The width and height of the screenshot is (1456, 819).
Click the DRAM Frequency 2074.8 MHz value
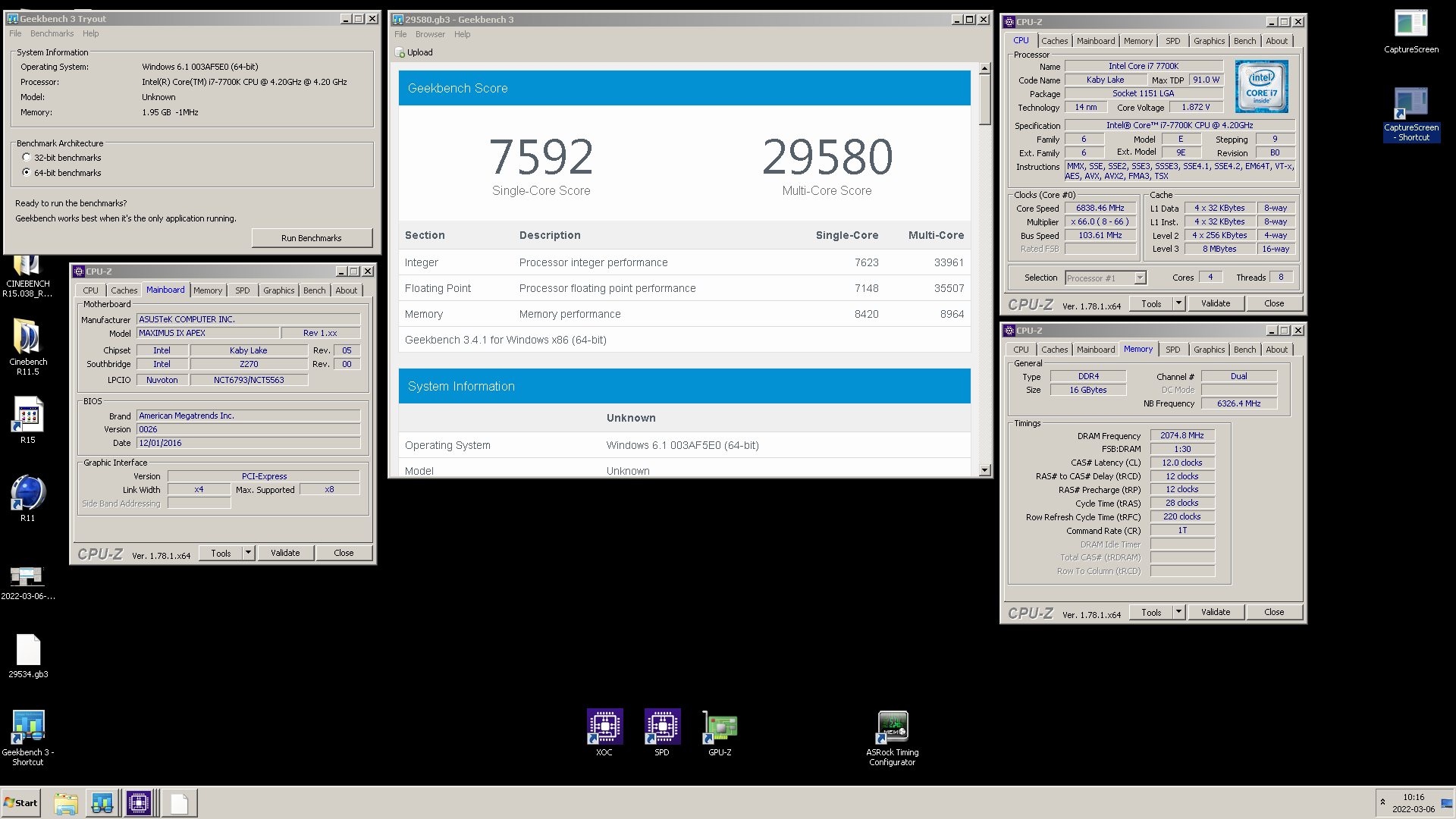click(1182, 435)
